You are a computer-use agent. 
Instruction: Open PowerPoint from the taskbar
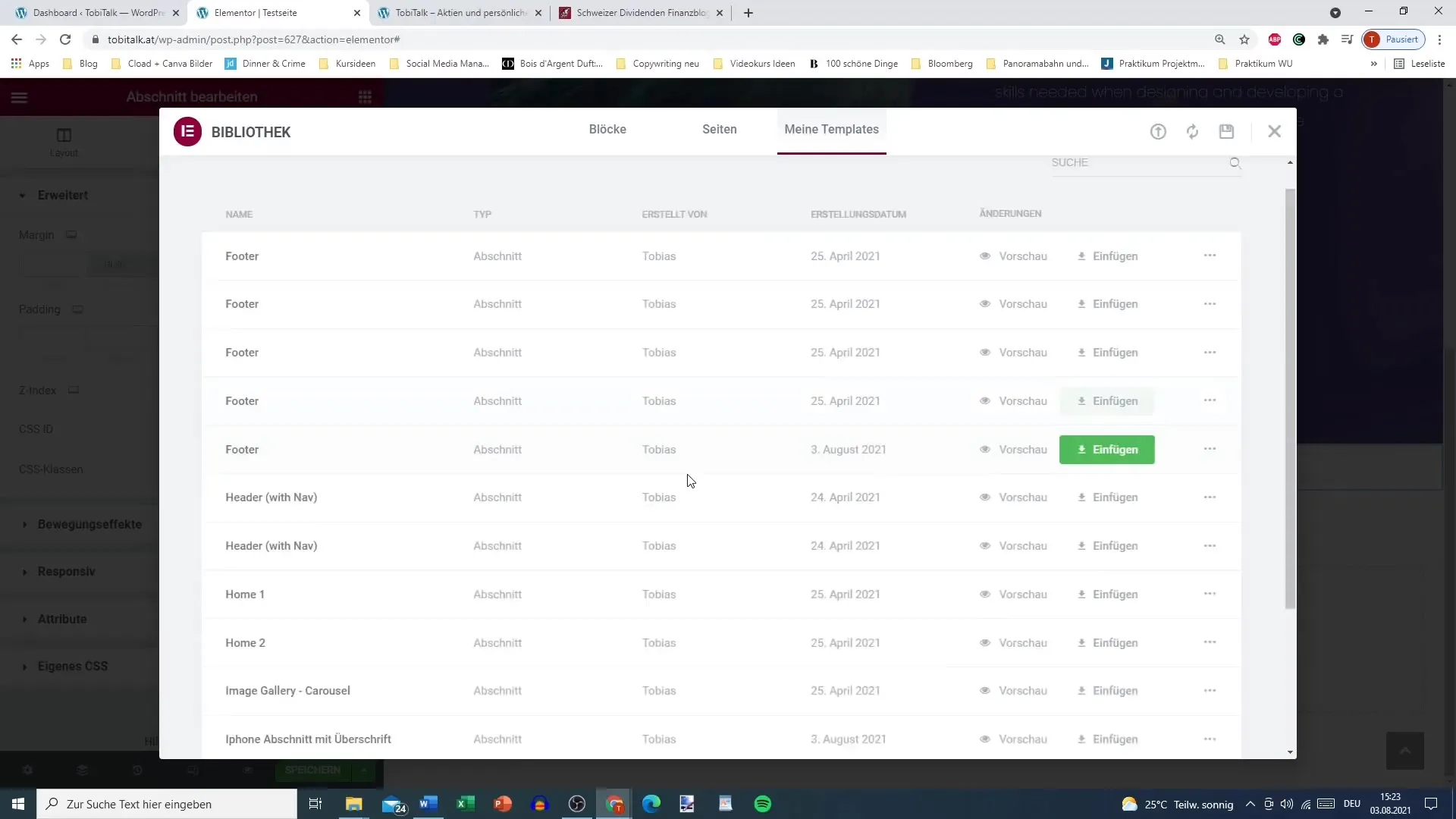(x=502, y=804)
